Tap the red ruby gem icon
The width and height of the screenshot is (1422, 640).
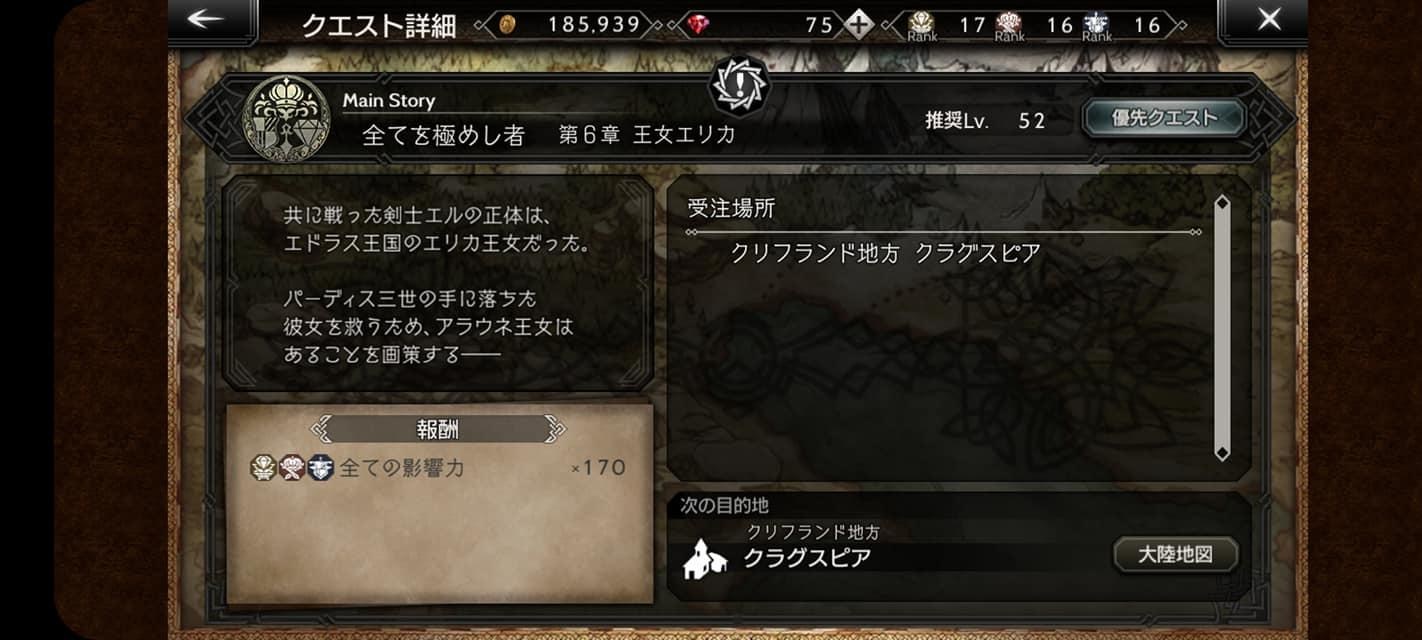(698, 24)
